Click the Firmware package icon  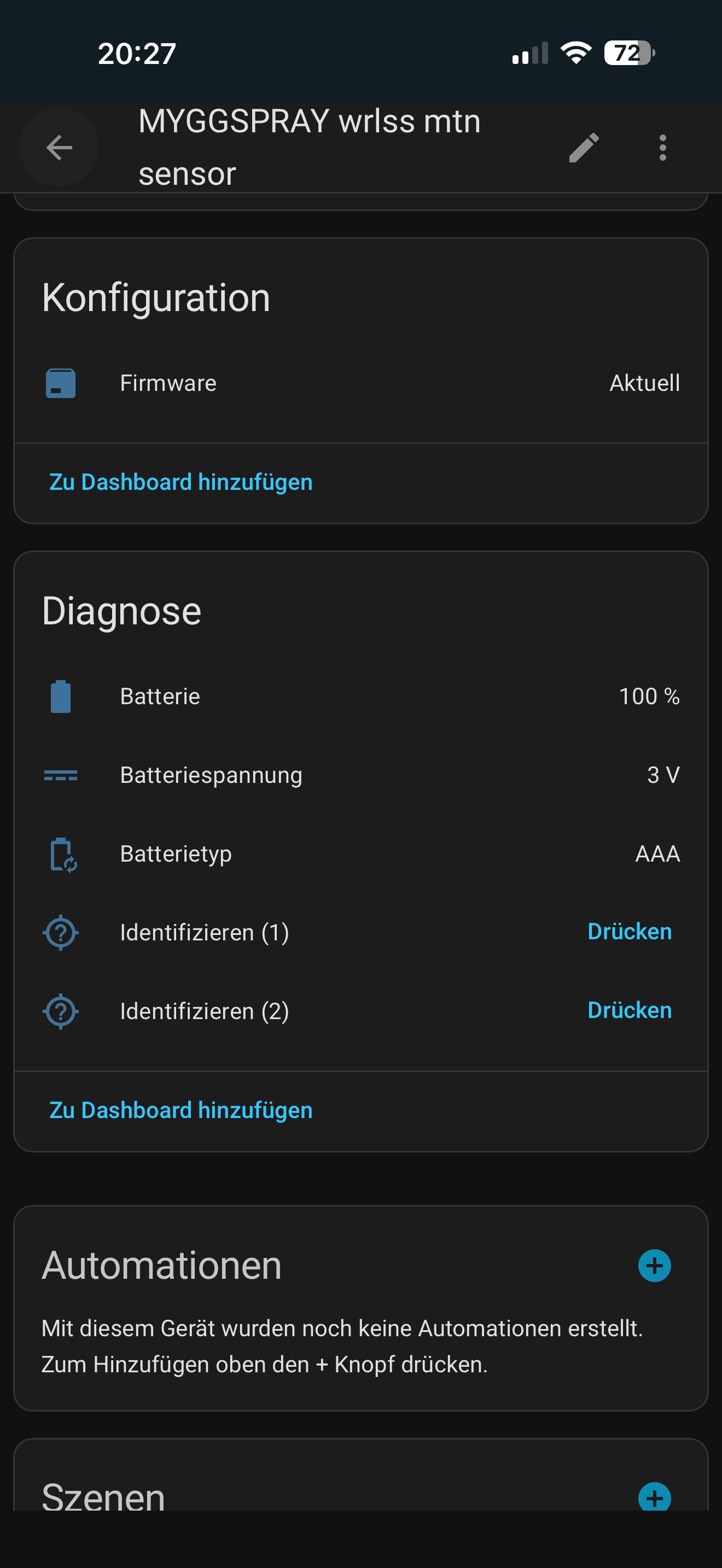pyautogui.click(x=60, y=383)
